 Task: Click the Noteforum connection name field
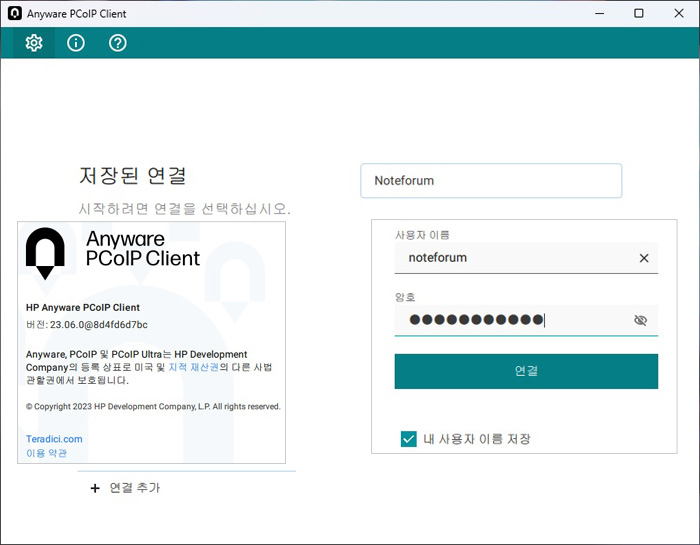[491, 181]
